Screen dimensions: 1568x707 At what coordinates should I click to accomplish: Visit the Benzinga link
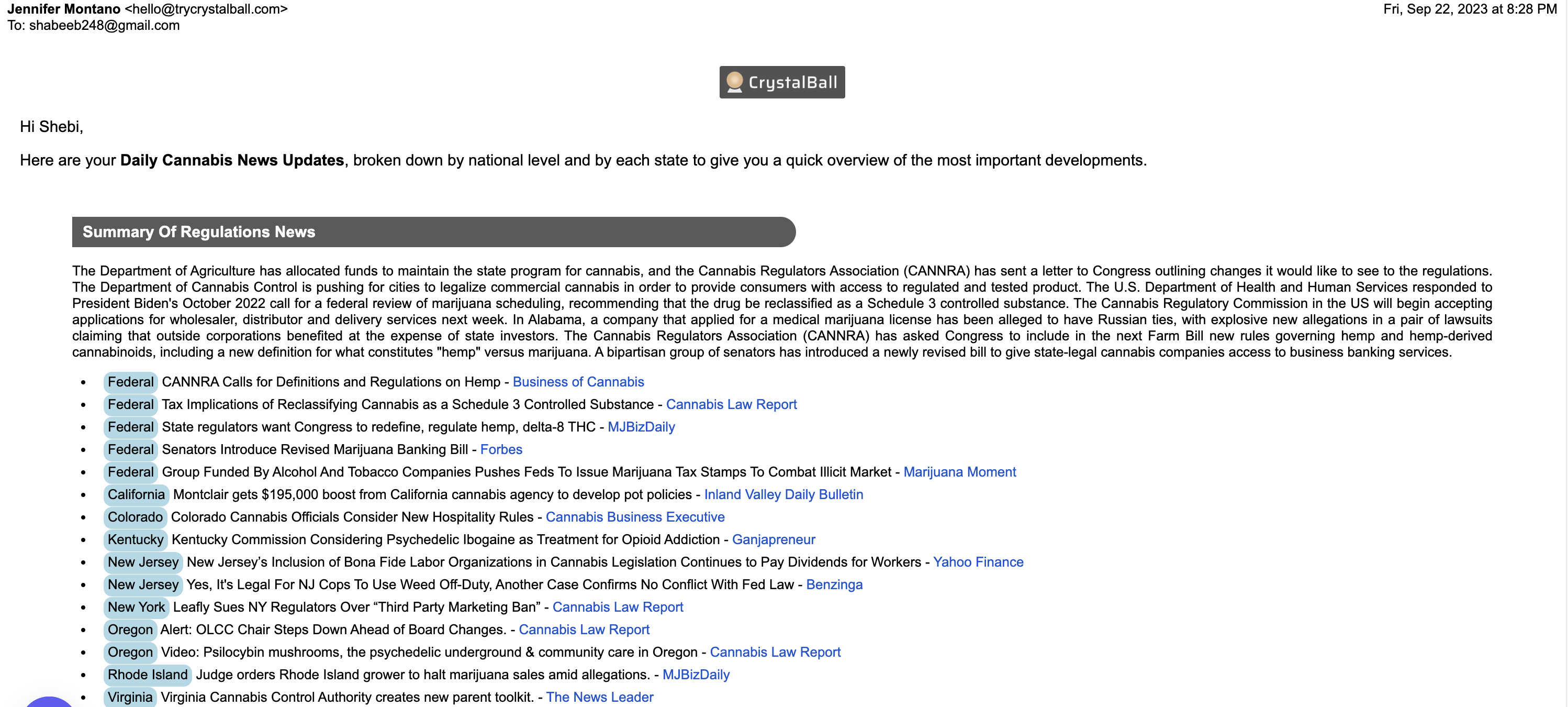(x=834, y=584)
